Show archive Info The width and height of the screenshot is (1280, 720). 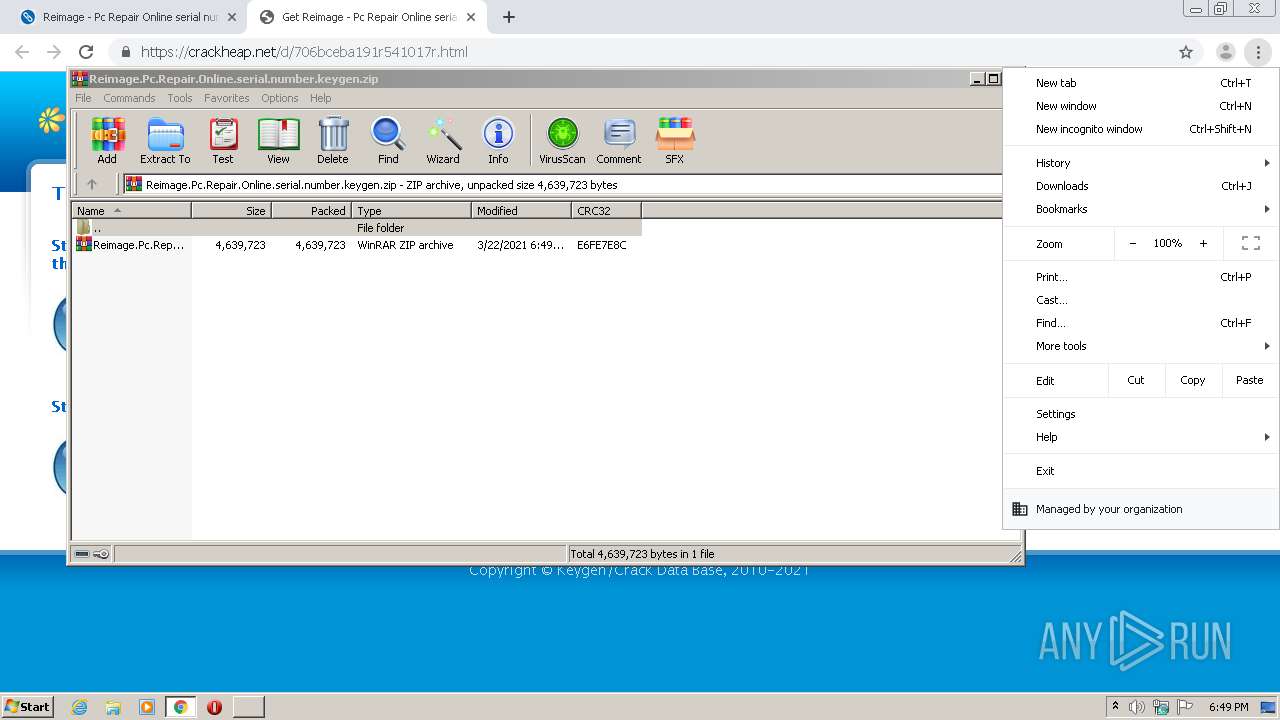(498, 140)
